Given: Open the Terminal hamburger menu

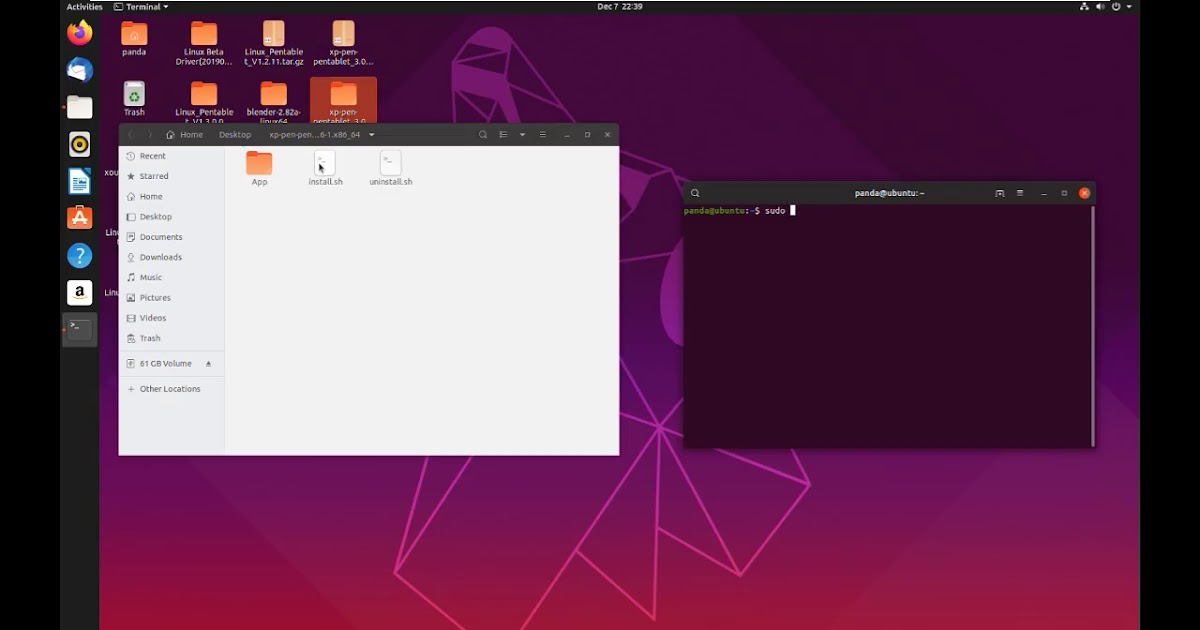Looking at the screenshot, I should [x=1020, y=193].
